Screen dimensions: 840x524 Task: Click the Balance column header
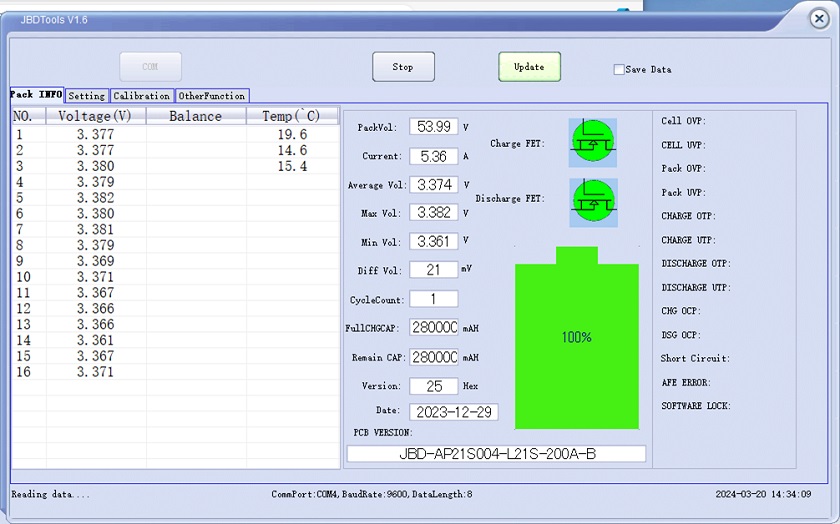tap(196, 116)
